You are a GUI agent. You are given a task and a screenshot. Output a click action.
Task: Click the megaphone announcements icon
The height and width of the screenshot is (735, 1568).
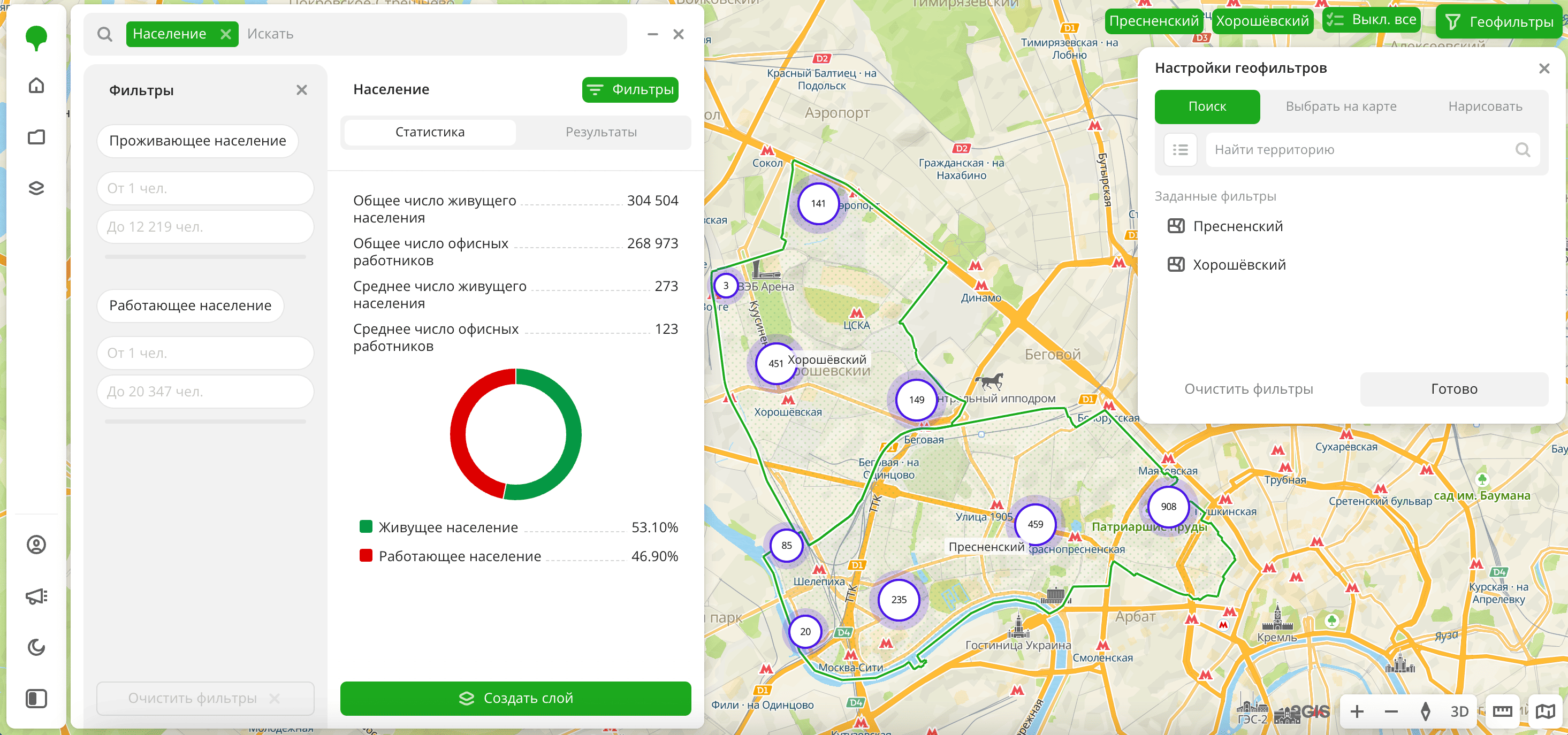36,596
